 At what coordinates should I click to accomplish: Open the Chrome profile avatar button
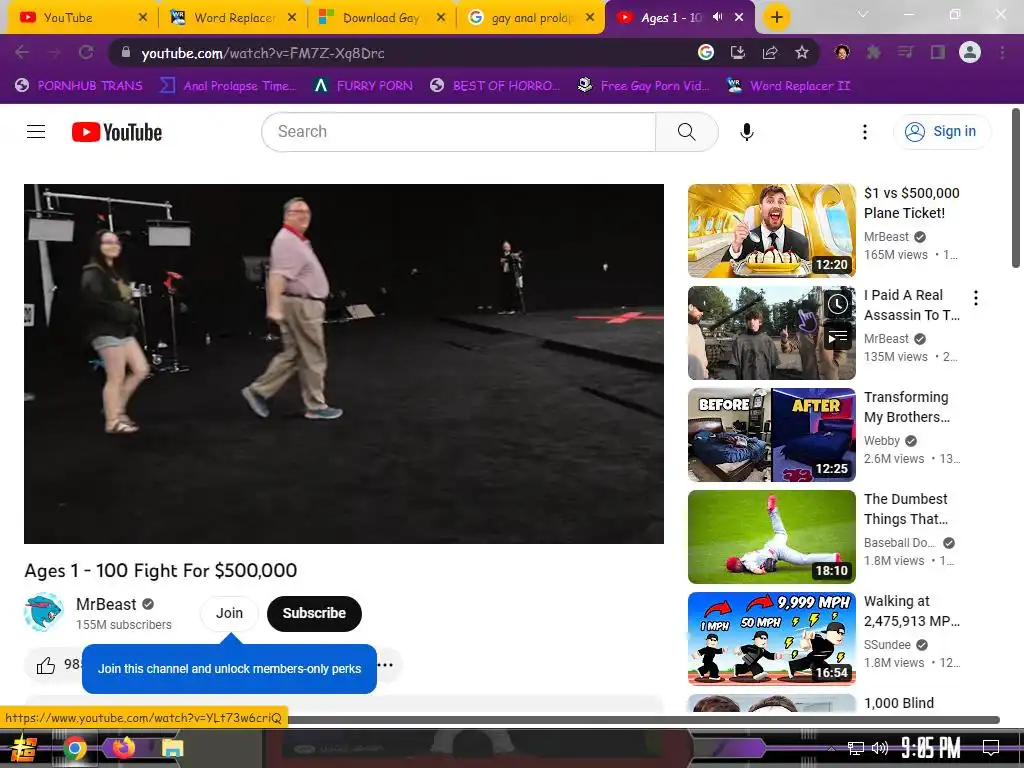click(970, 52)
